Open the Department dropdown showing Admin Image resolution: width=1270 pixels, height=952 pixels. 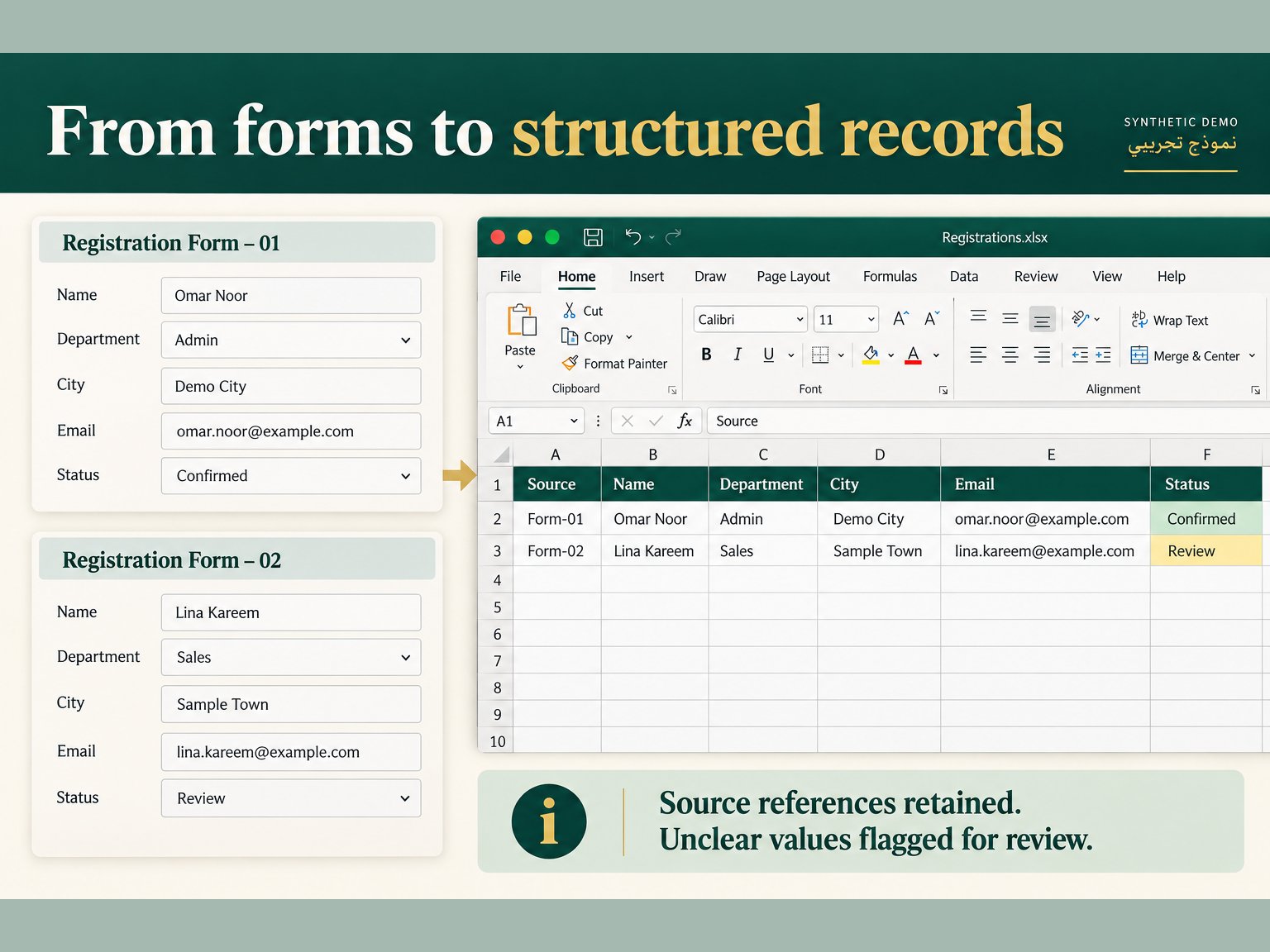pyautogui.click(x=291, y=340)
